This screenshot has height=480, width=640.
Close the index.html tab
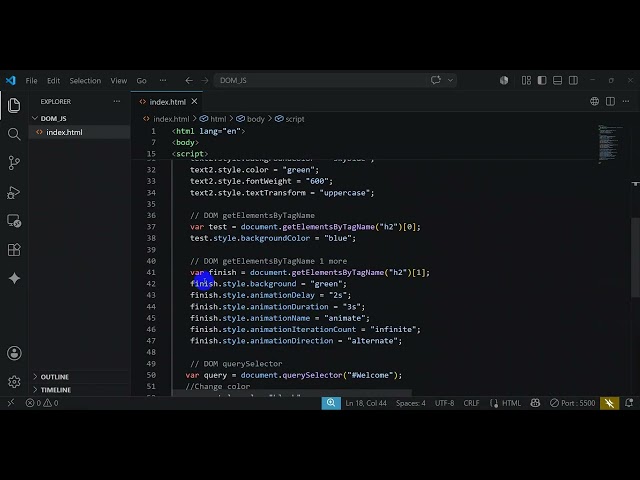coord(194,101)
